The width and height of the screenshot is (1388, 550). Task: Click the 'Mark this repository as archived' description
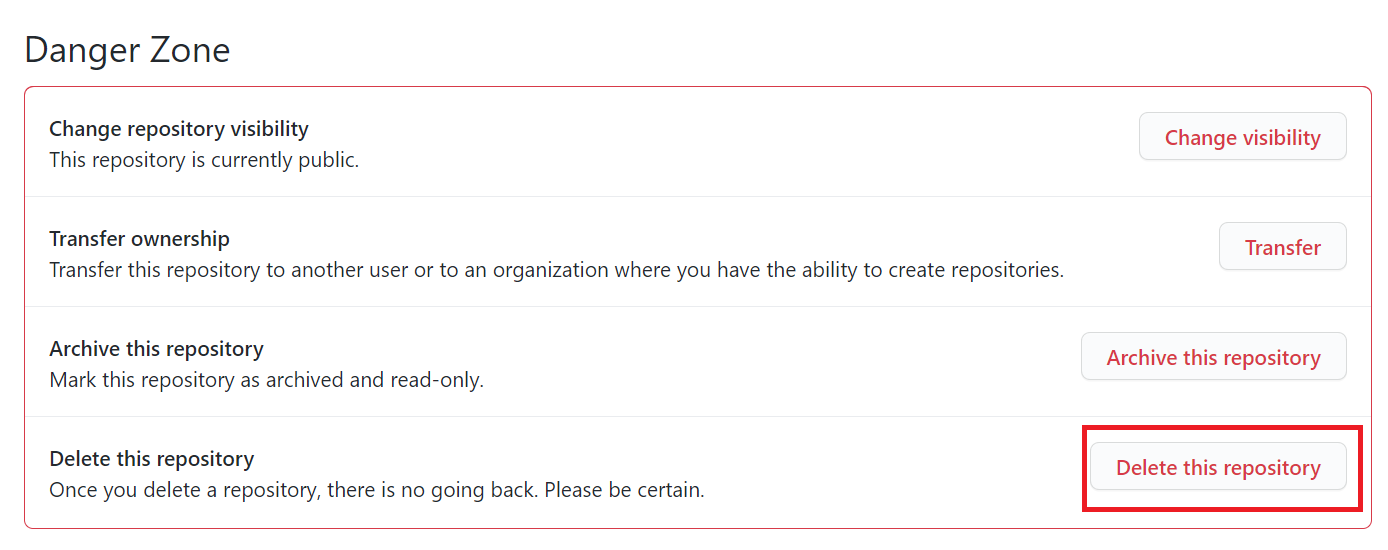[x=266, y=380]
